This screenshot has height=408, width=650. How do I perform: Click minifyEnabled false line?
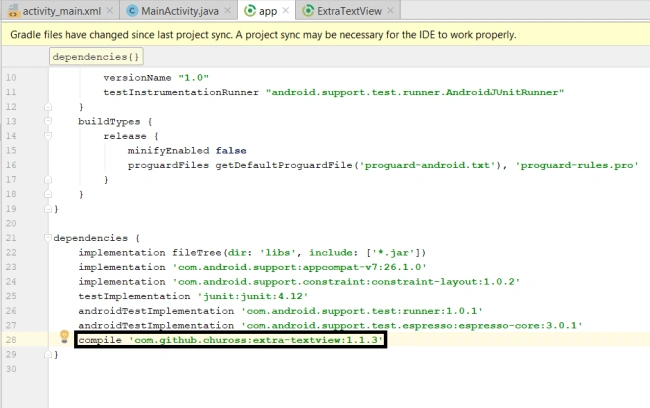point(187,151)
